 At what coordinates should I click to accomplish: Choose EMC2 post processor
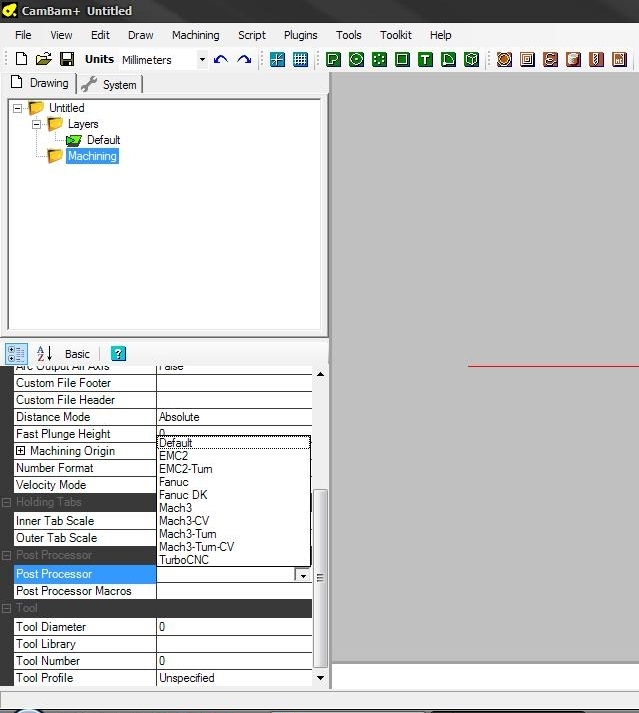[234, 456]
